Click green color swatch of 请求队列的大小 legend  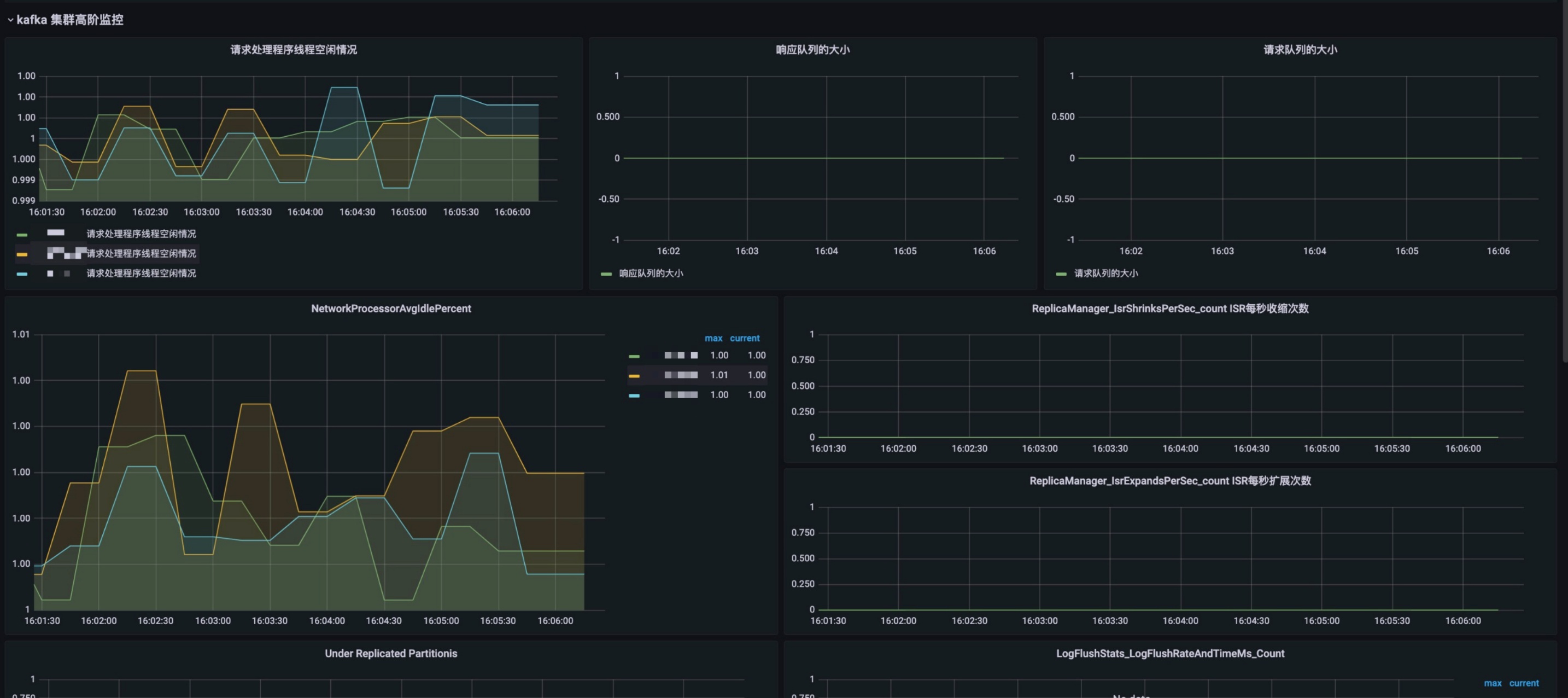pyautogui.click(x=1061, y=274)
